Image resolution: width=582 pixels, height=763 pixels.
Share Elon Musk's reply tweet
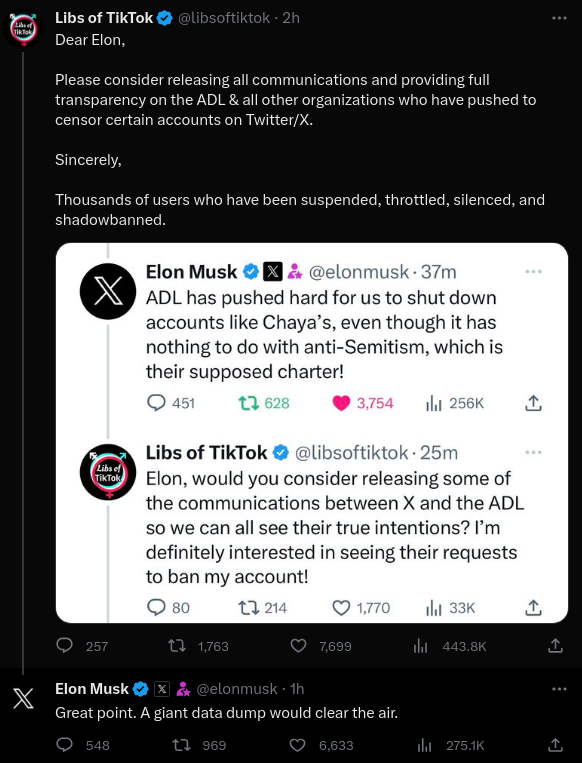[x=555, y=745]
